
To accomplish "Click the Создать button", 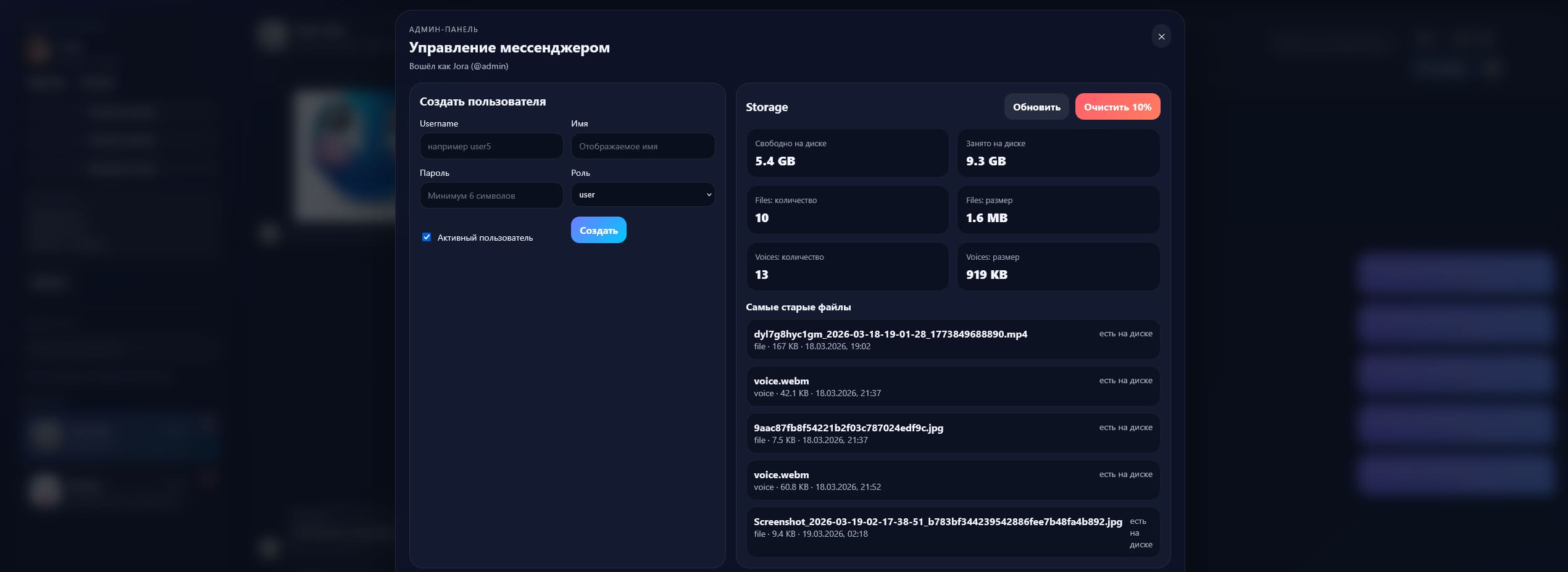I will tap(598, 230).
